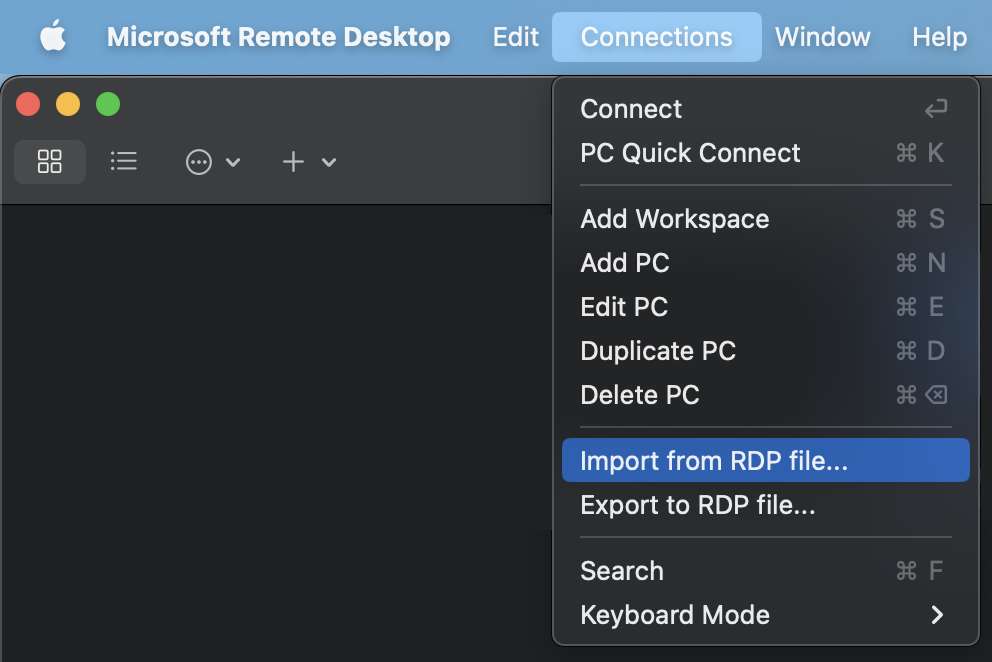Expand the ellipsis actions dropdown chevron
Screen dimensions: 992x662
(233, 163)
